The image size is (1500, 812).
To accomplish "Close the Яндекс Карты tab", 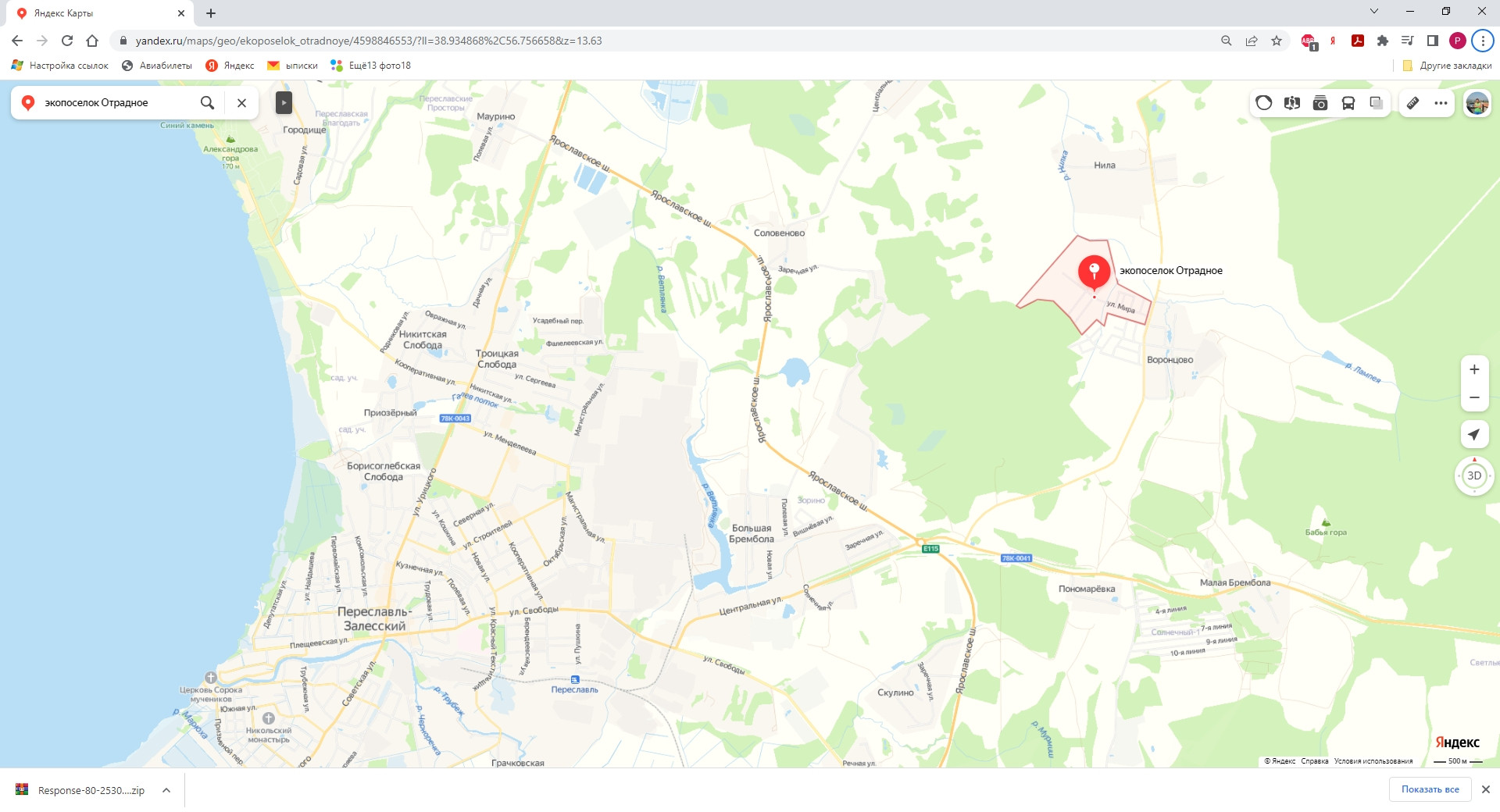I will point(180,13).
